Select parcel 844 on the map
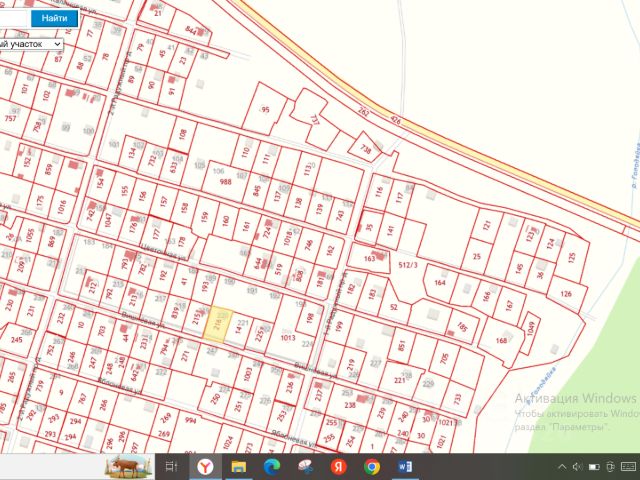 [191, 30]
